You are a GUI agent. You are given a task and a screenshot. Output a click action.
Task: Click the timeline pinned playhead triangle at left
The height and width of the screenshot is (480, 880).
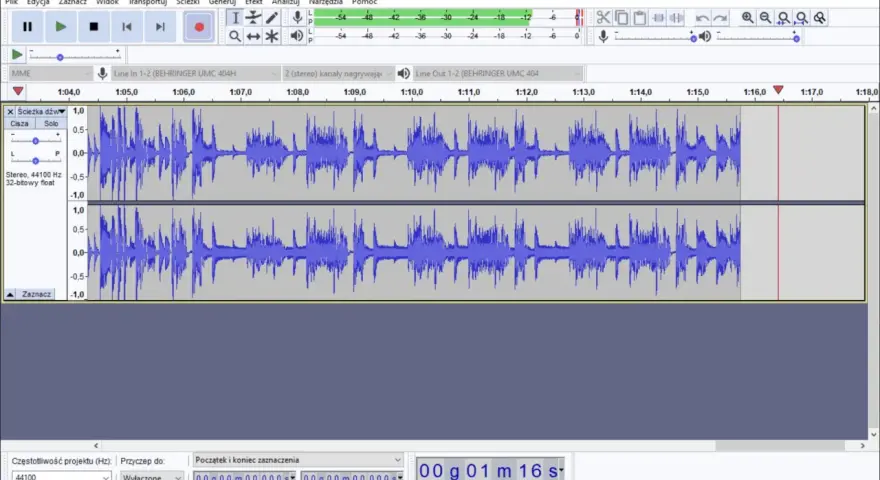(18, 91)
